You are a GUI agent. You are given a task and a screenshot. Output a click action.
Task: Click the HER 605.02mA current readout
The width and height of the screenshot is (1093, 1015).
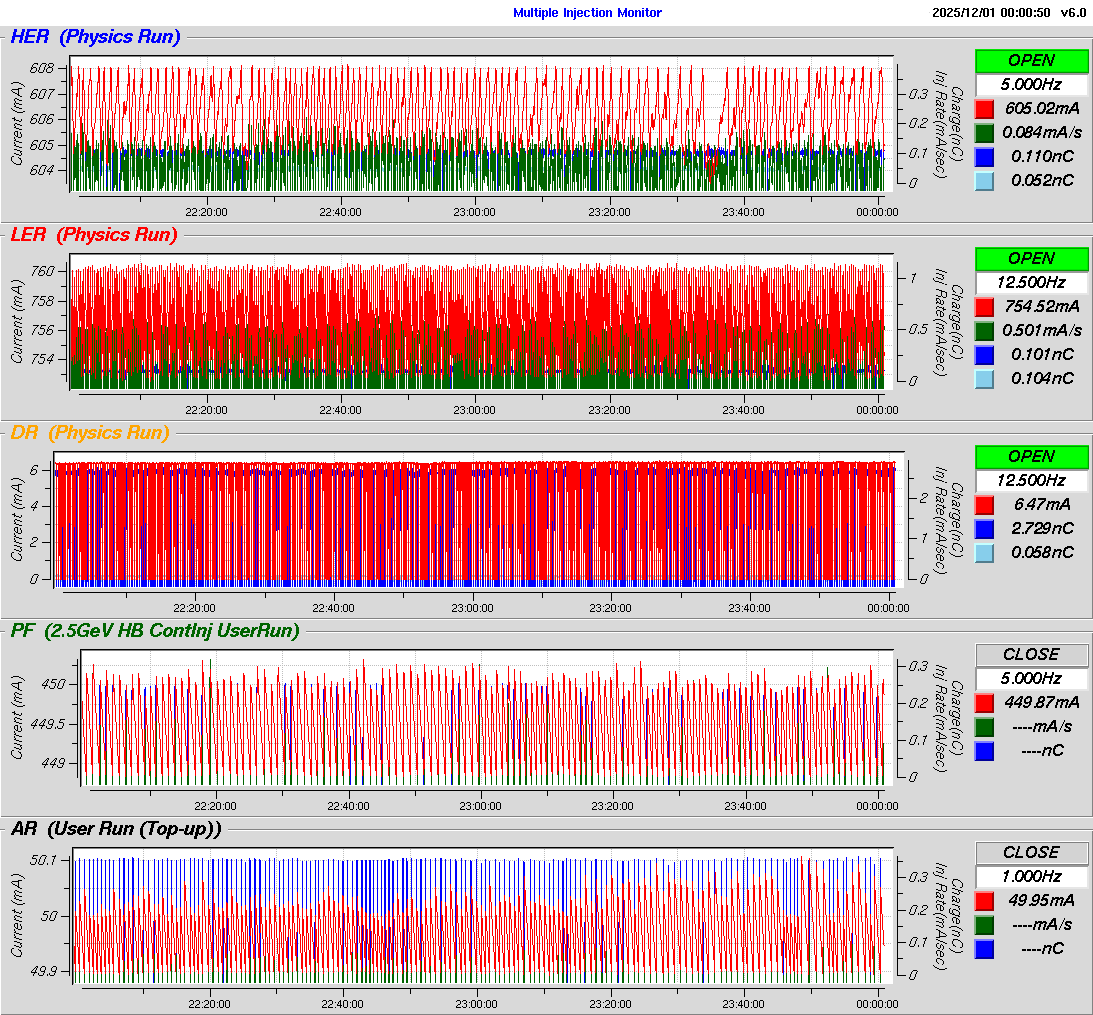tap(1041, 108)
